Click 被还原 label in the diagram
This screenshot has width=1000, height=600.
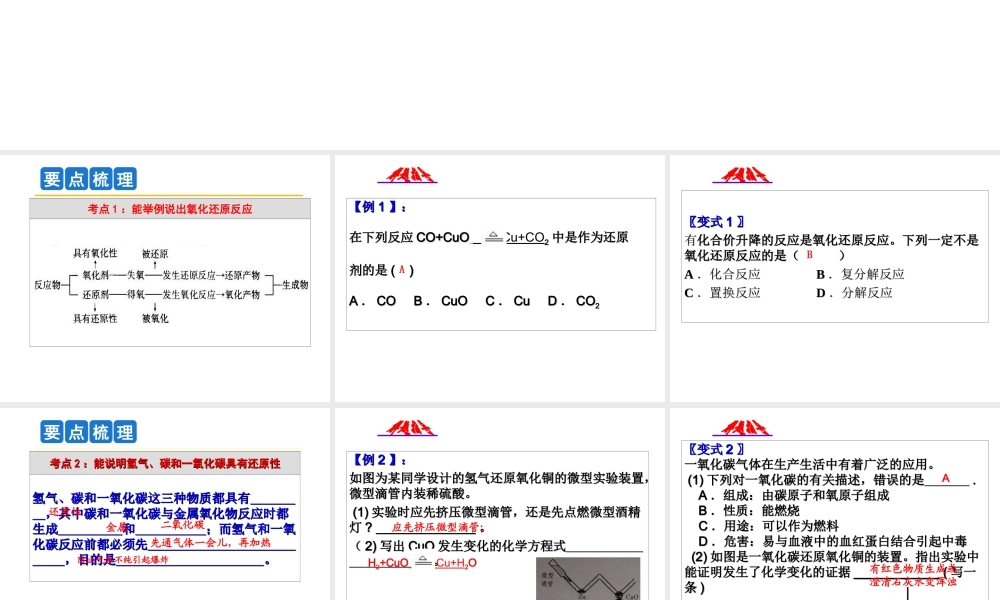point(155,254)
